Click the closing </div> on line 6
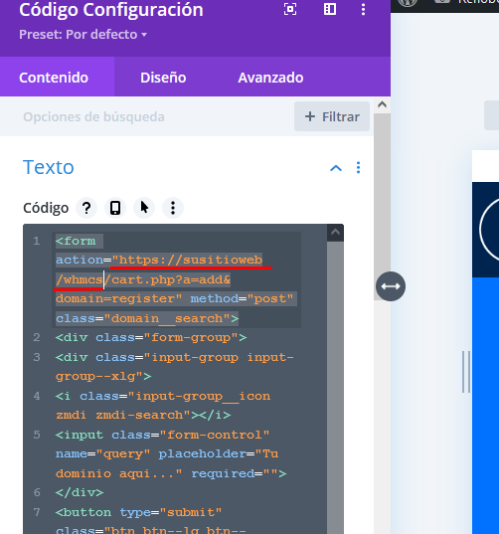This screenshot has height=534, width=499. point(79,492)
